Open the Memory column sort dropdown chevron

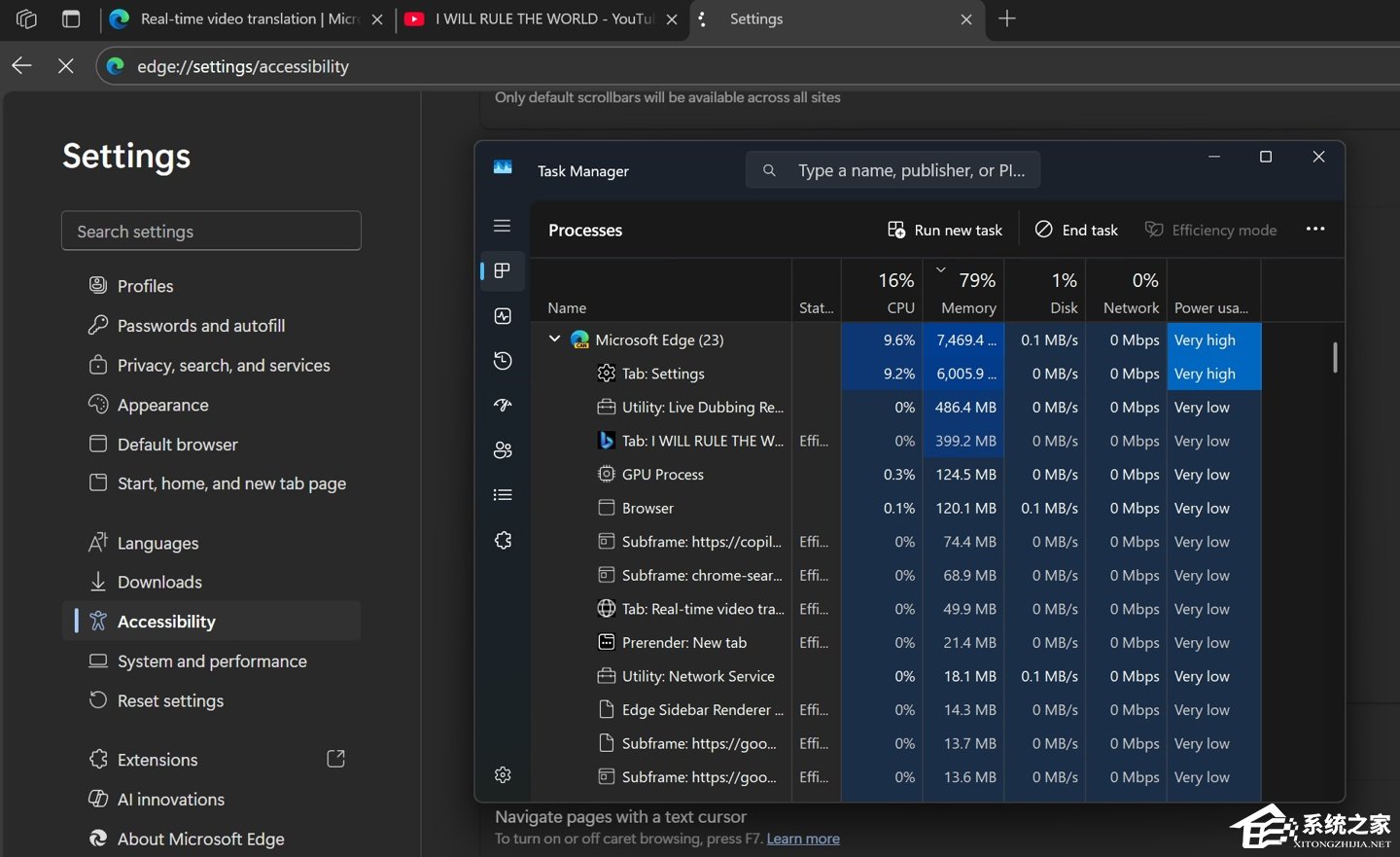tap(940, 269)
